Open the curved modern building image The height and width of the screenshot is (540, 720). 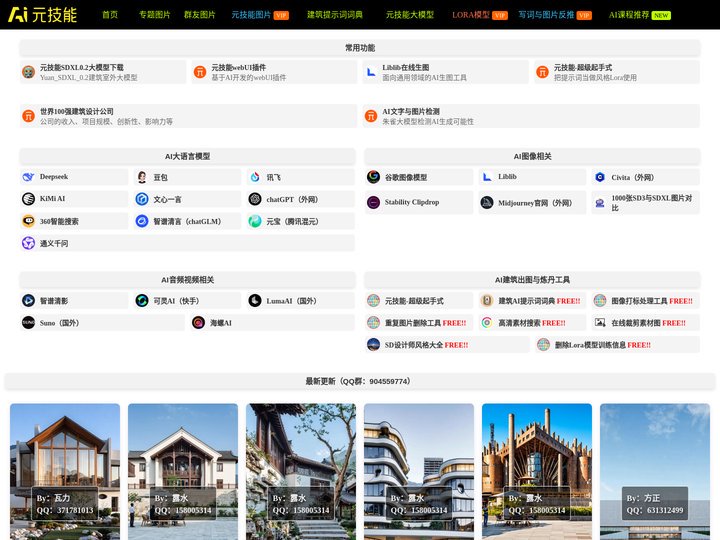pyautogui.click(x=419, y=472)
